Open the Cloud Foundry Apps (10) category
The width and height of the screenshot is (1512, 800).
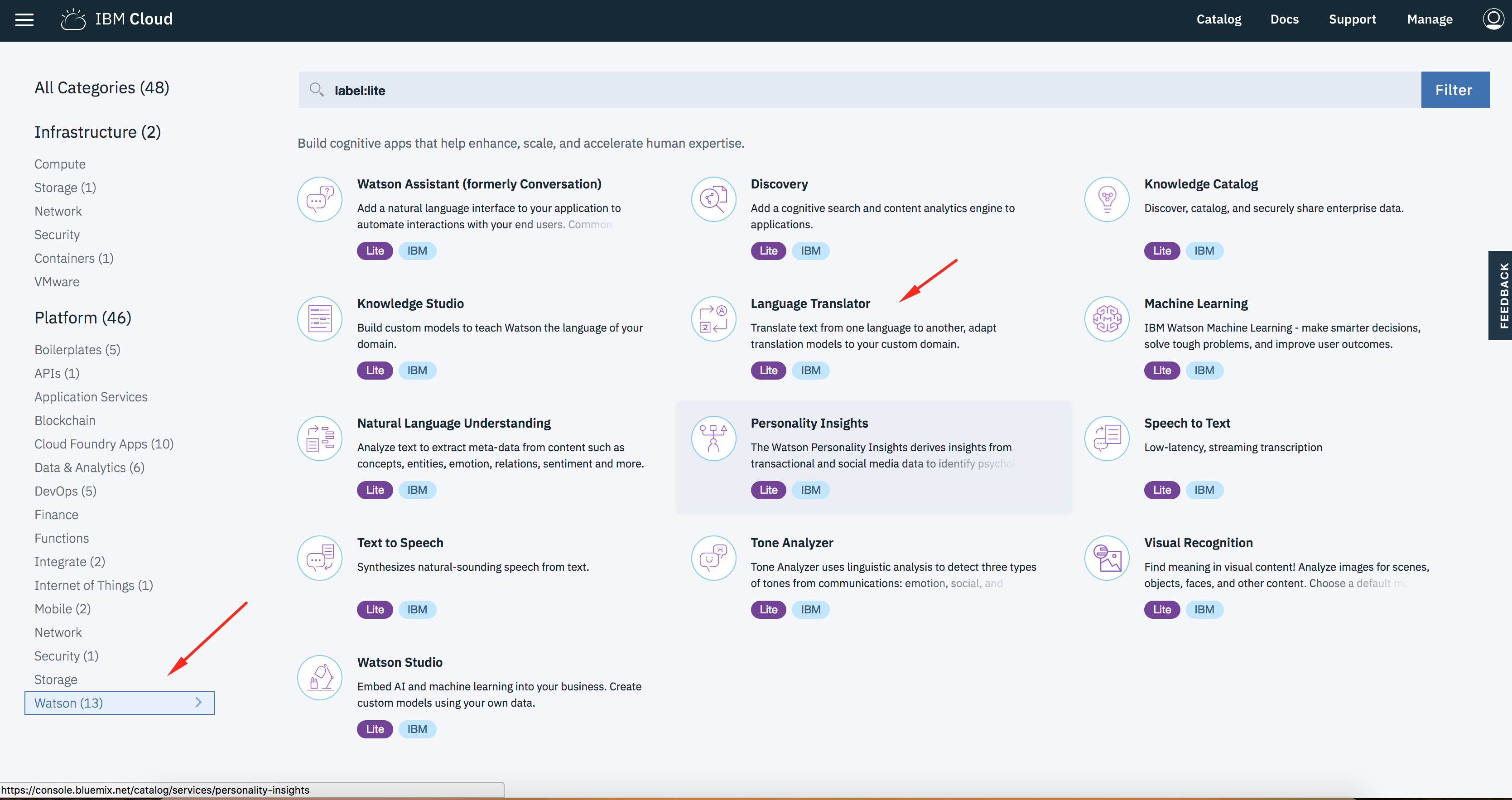click(x=104, y=444)
